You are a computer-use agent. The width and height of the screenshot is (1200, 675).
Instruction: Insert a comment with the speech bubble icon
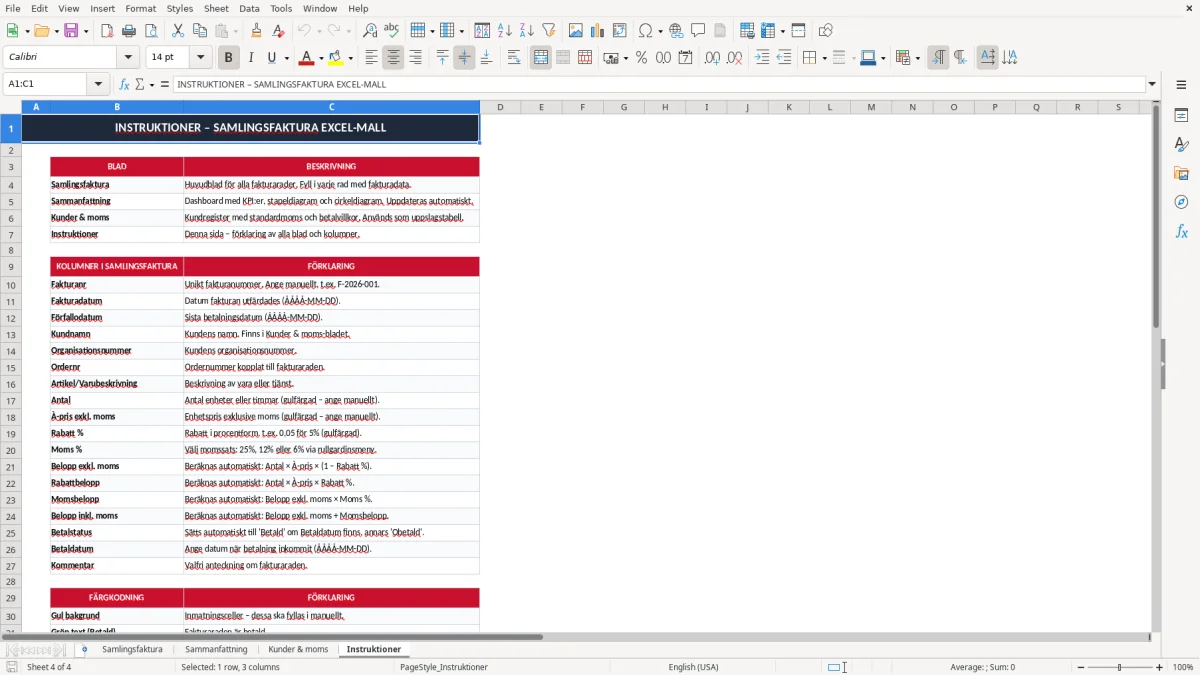pos(698,31)
